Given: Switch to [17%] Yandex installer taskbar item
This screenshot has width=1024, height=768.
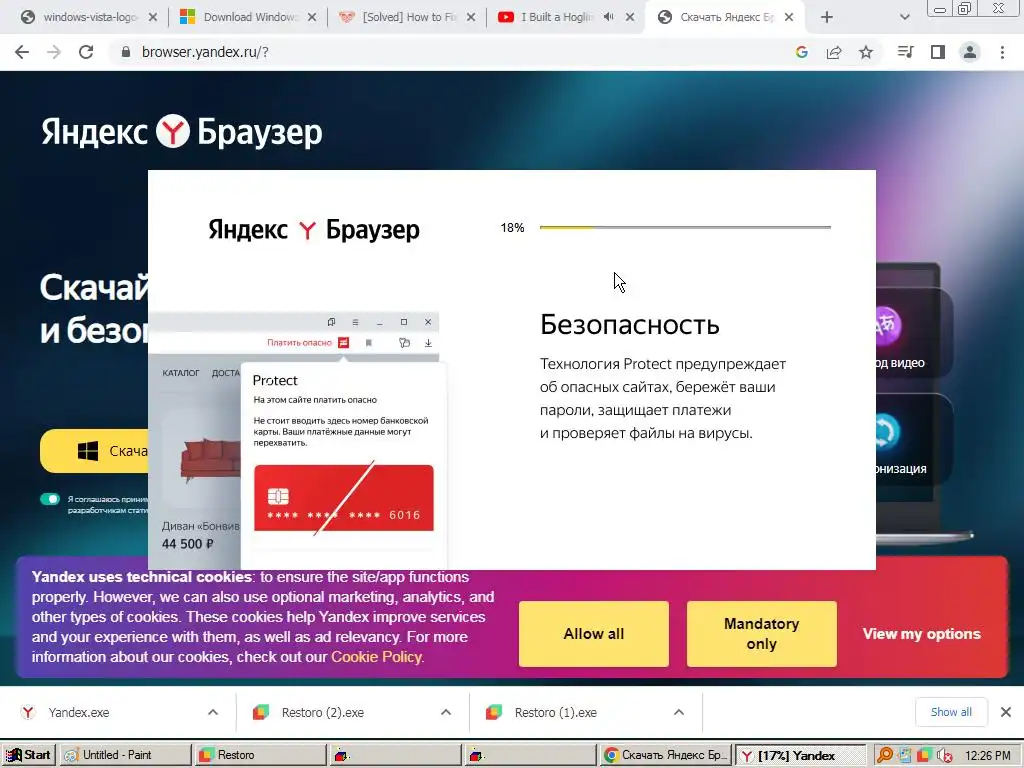Looking at the screenshot, I should point(801,755).
